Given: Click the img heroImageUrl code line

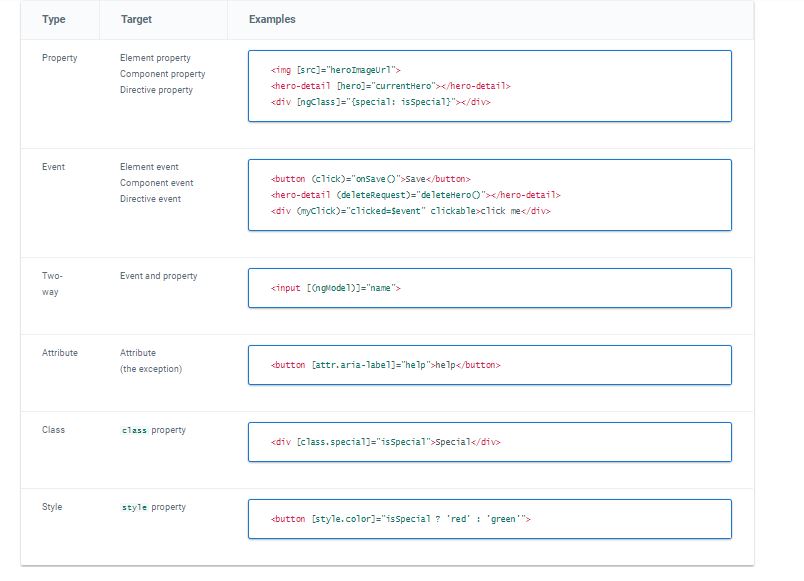Looking at the screenshot, I should pos(335,70).
